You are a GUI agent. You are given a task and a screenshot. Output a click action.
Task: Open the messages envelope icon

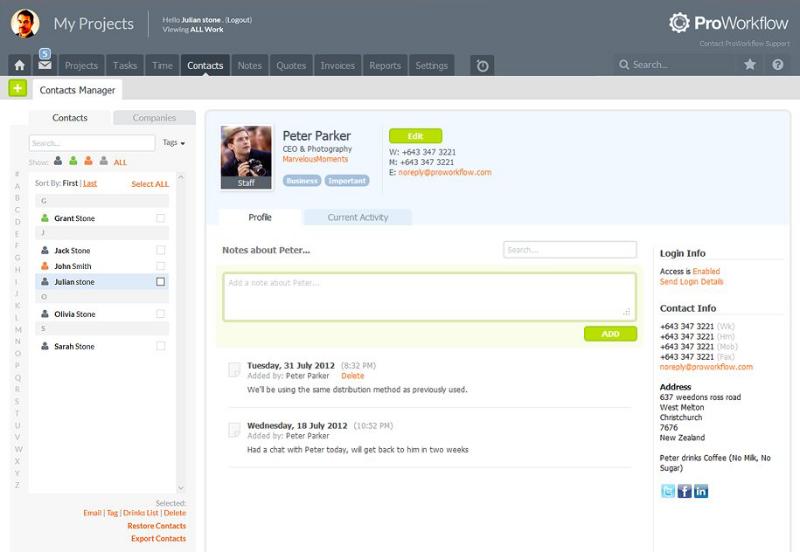(x=45, y=65)
